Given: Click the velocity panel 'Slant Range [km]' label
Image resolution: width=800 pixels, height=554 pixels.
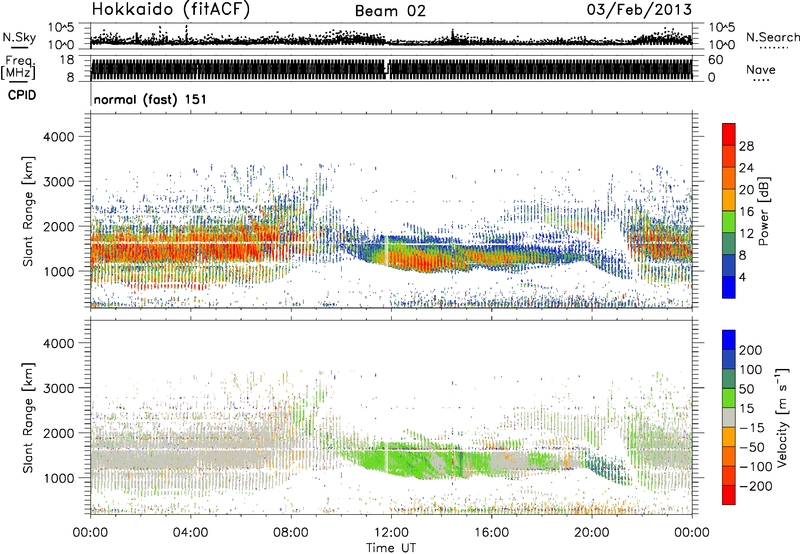Looking at the screenshot, I should 28,418.
